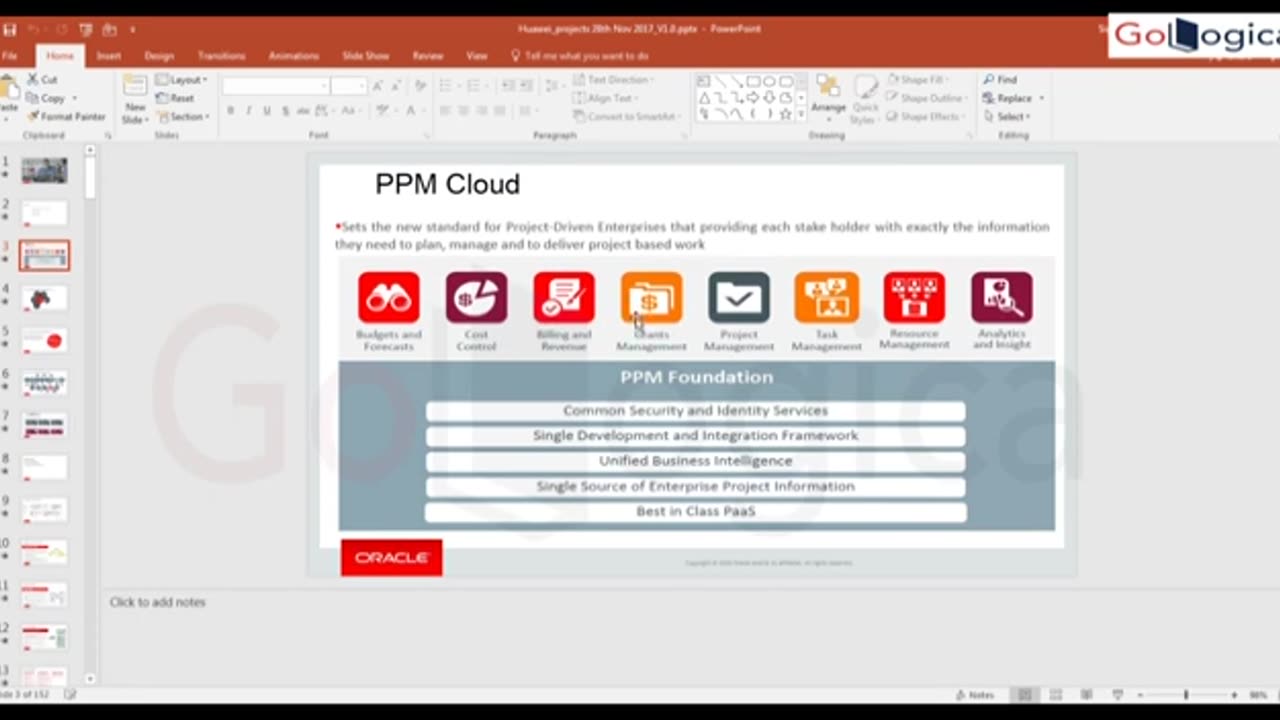Screen dimensions: 1280x720
Task: Click the Align Text button
Action: click(x=604, y=98)
